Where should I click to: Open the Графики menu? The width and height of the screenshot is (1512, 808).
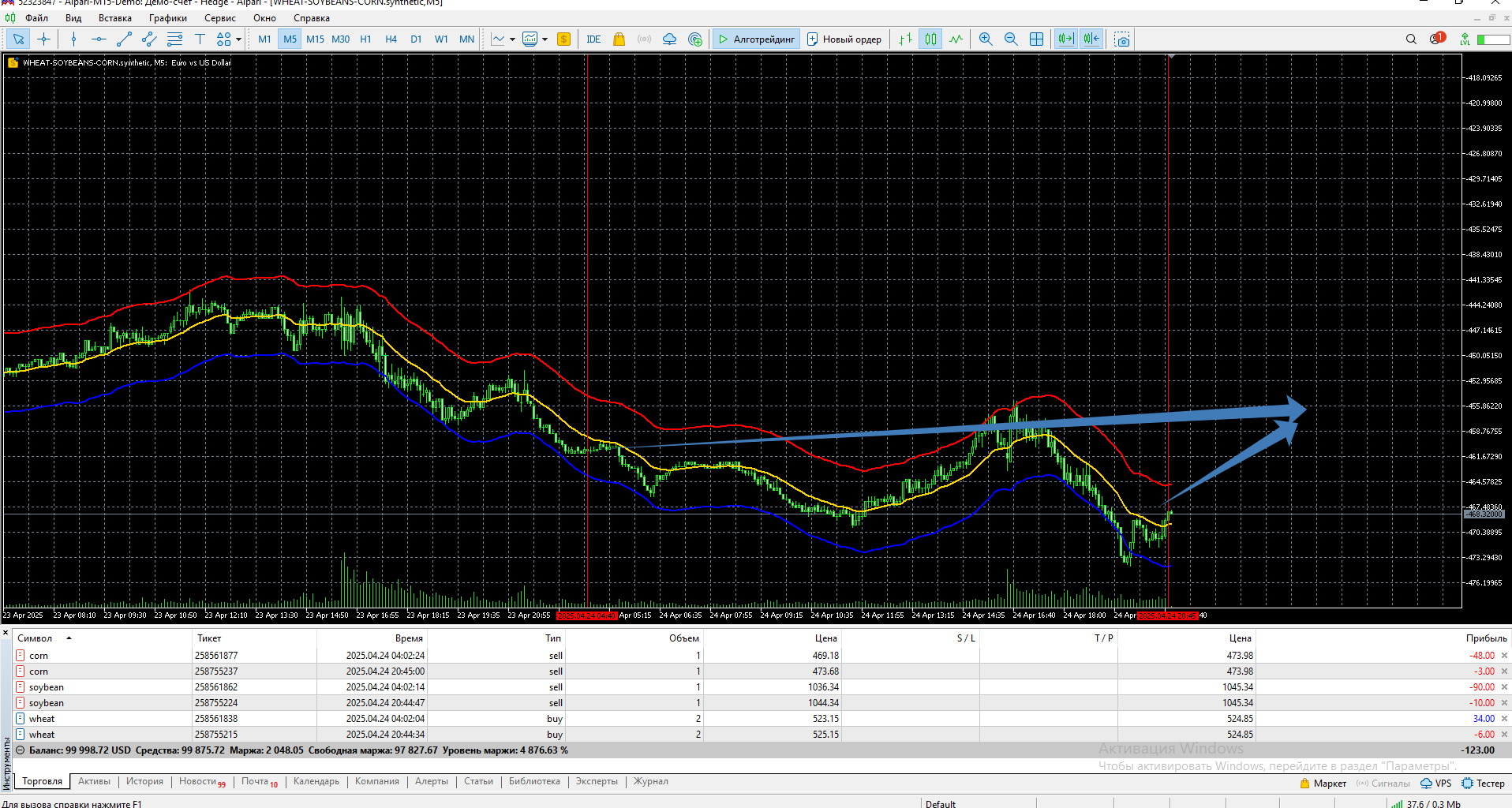pyautogui.click(x=168, y=18)
